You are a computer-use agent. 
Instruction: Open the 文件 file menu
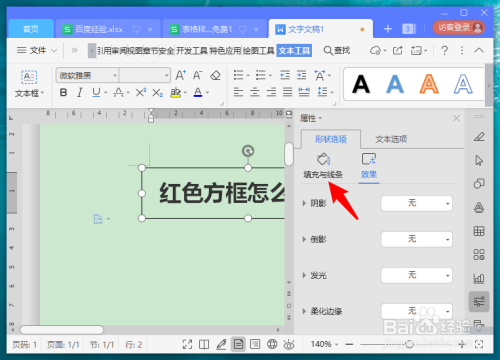[x=37, y=51]
